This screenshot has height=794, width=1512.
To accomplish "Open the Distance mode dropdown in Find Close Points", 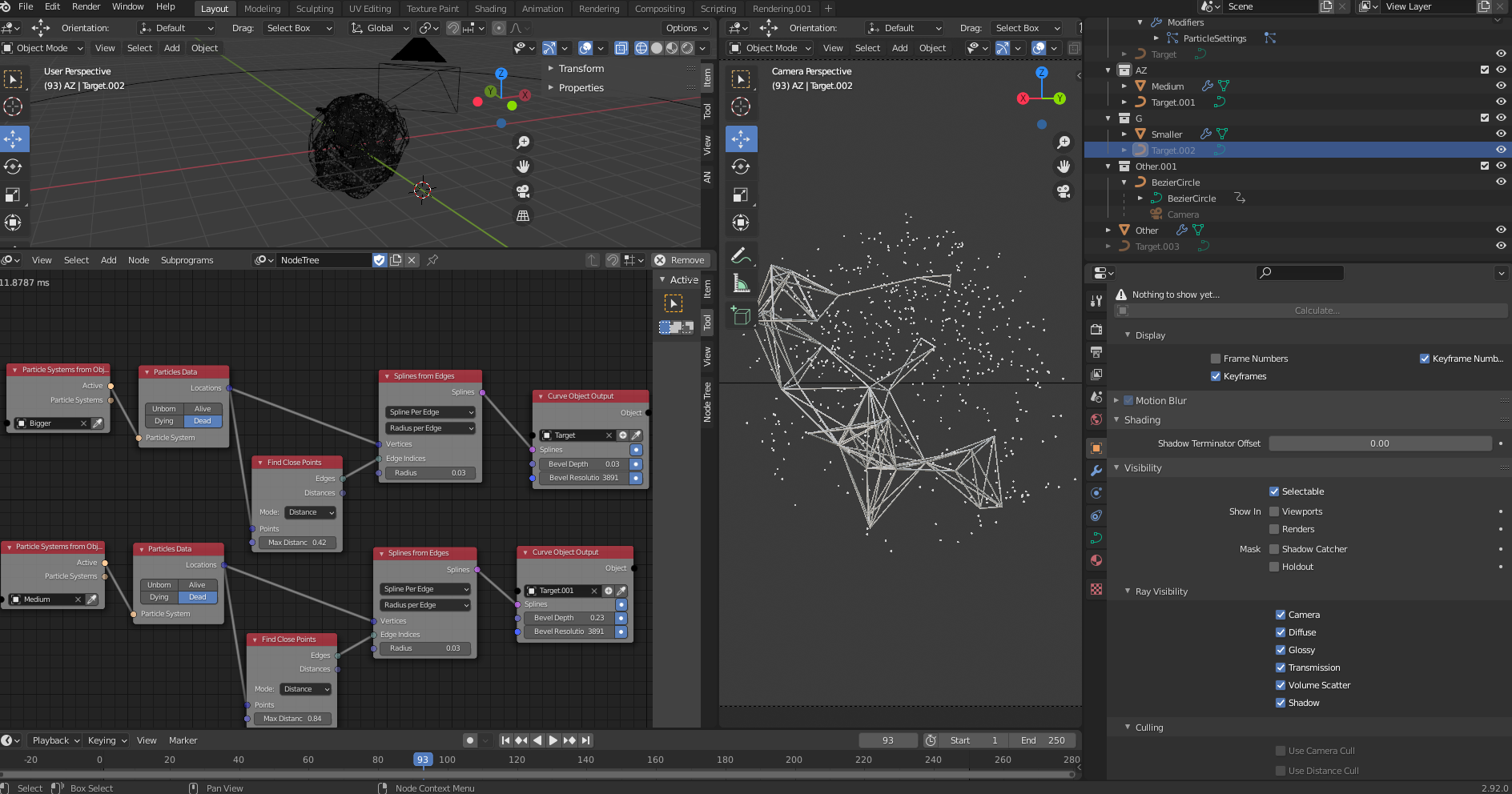I will tap(310, 512).
